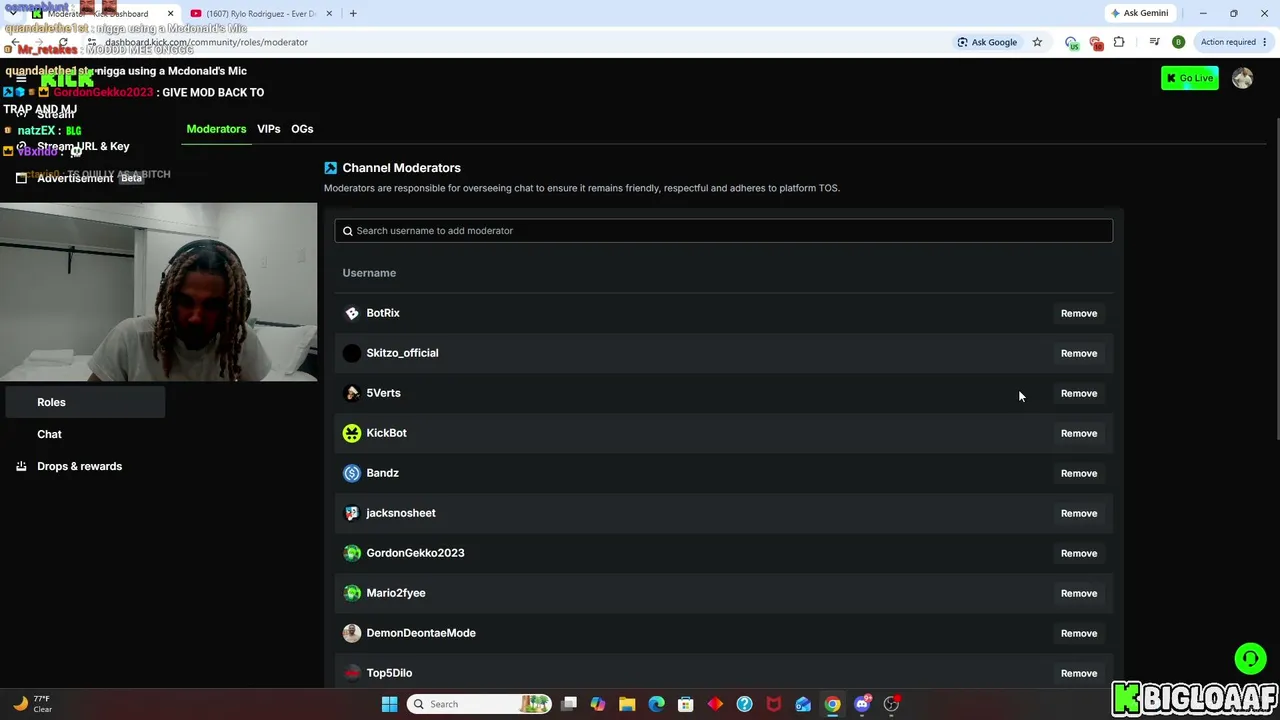Image resolution: width=1280 pixels, height=720 pixels.
Task: Open McAfee from the taskbar
Action: tap(773, 704)
